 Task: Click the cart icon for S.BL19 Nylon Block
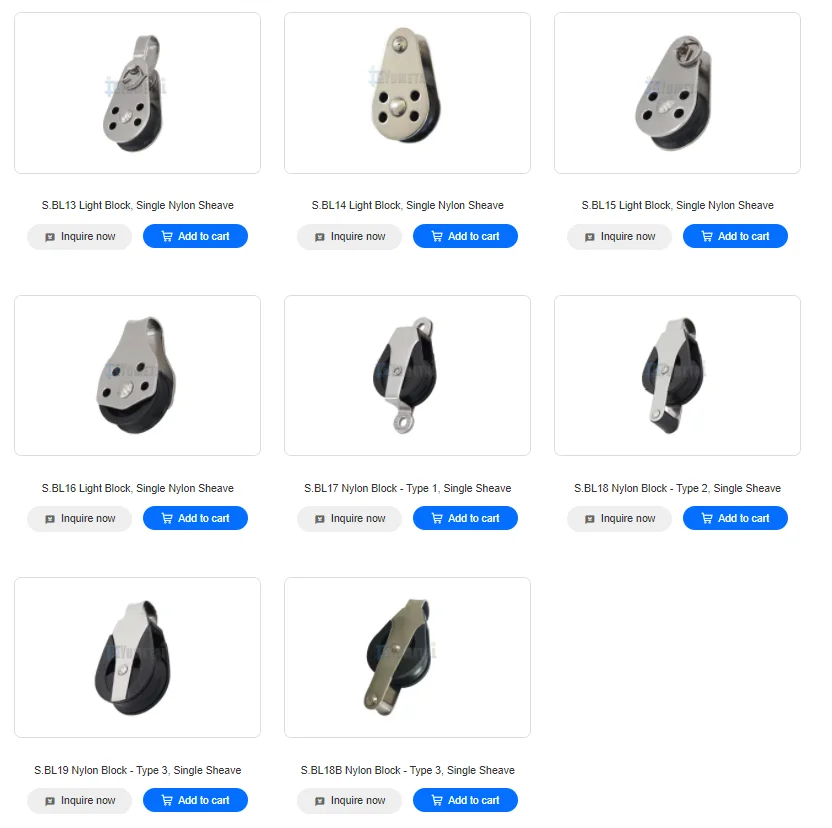(x=167, y=800)
